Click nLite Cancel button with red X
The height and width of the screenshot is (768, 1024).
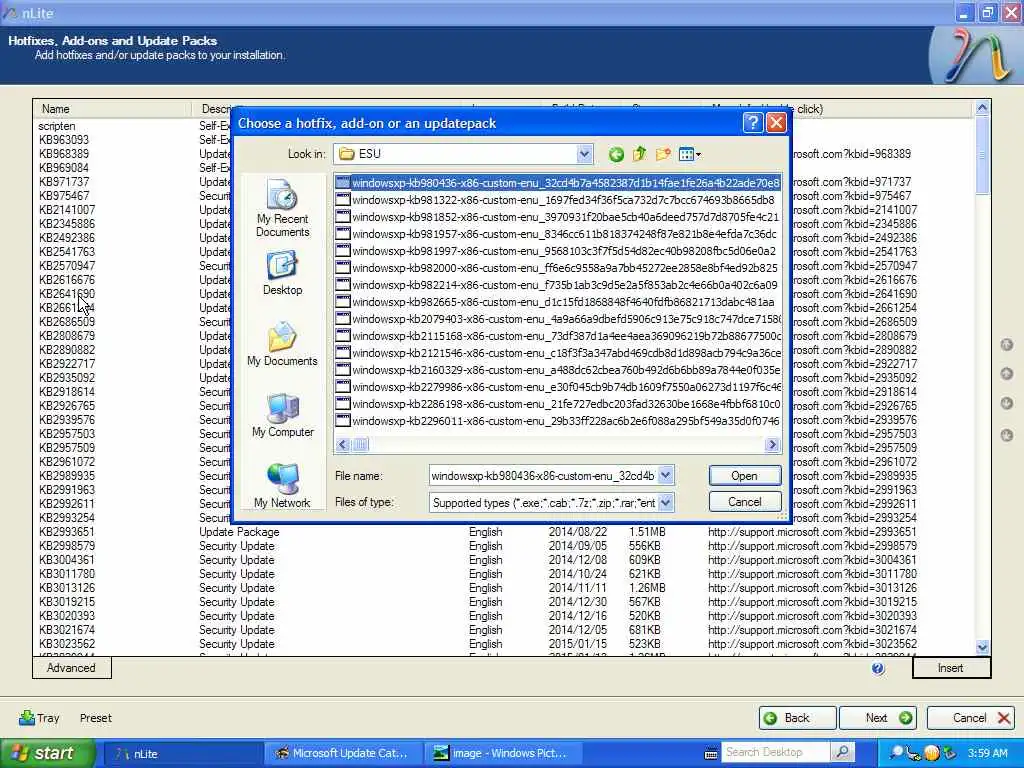[970, 718]
